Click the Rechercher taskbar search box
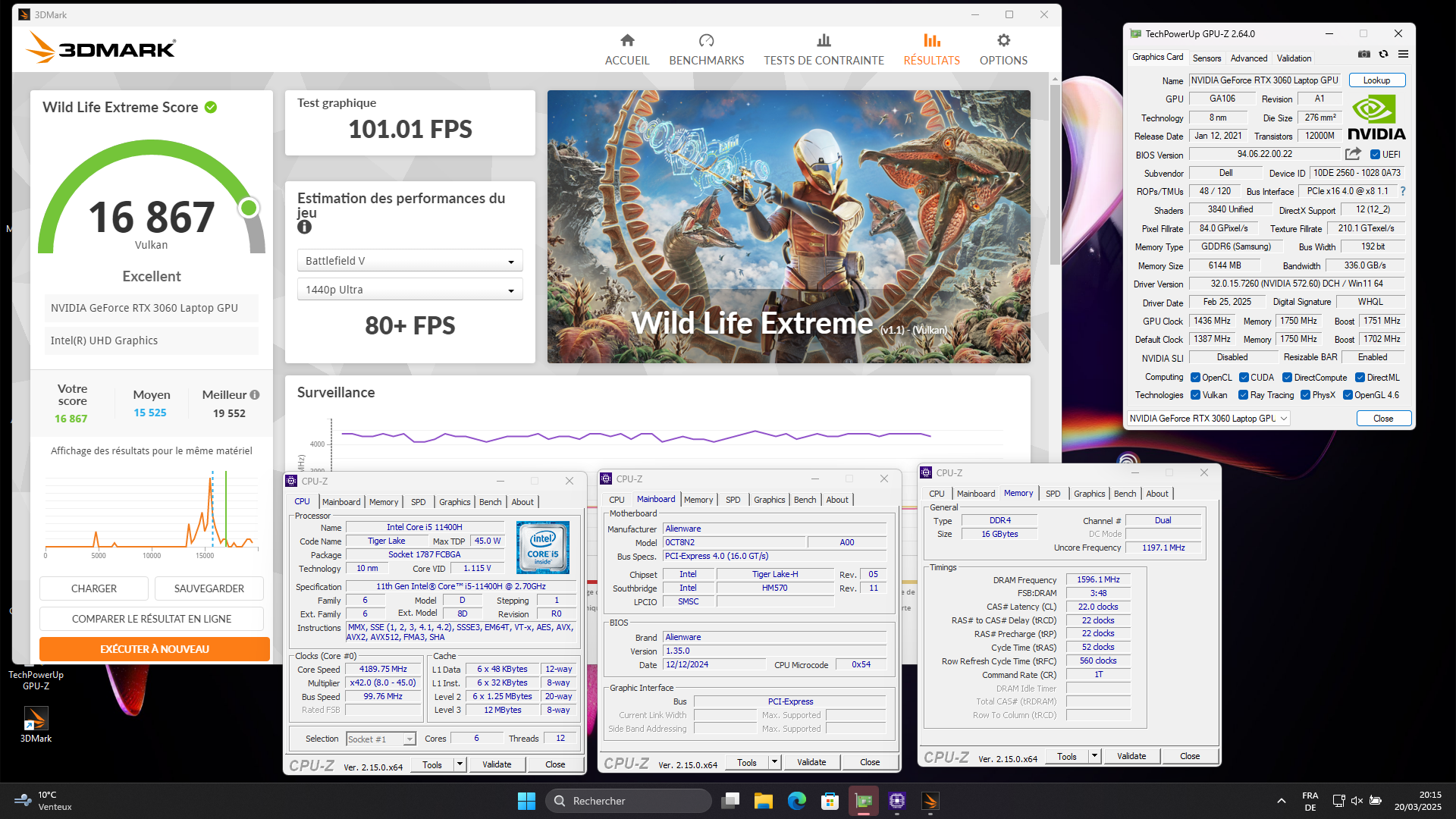Screen dimensions: 1456x819 pyautogui.click(x=628, y=801)
